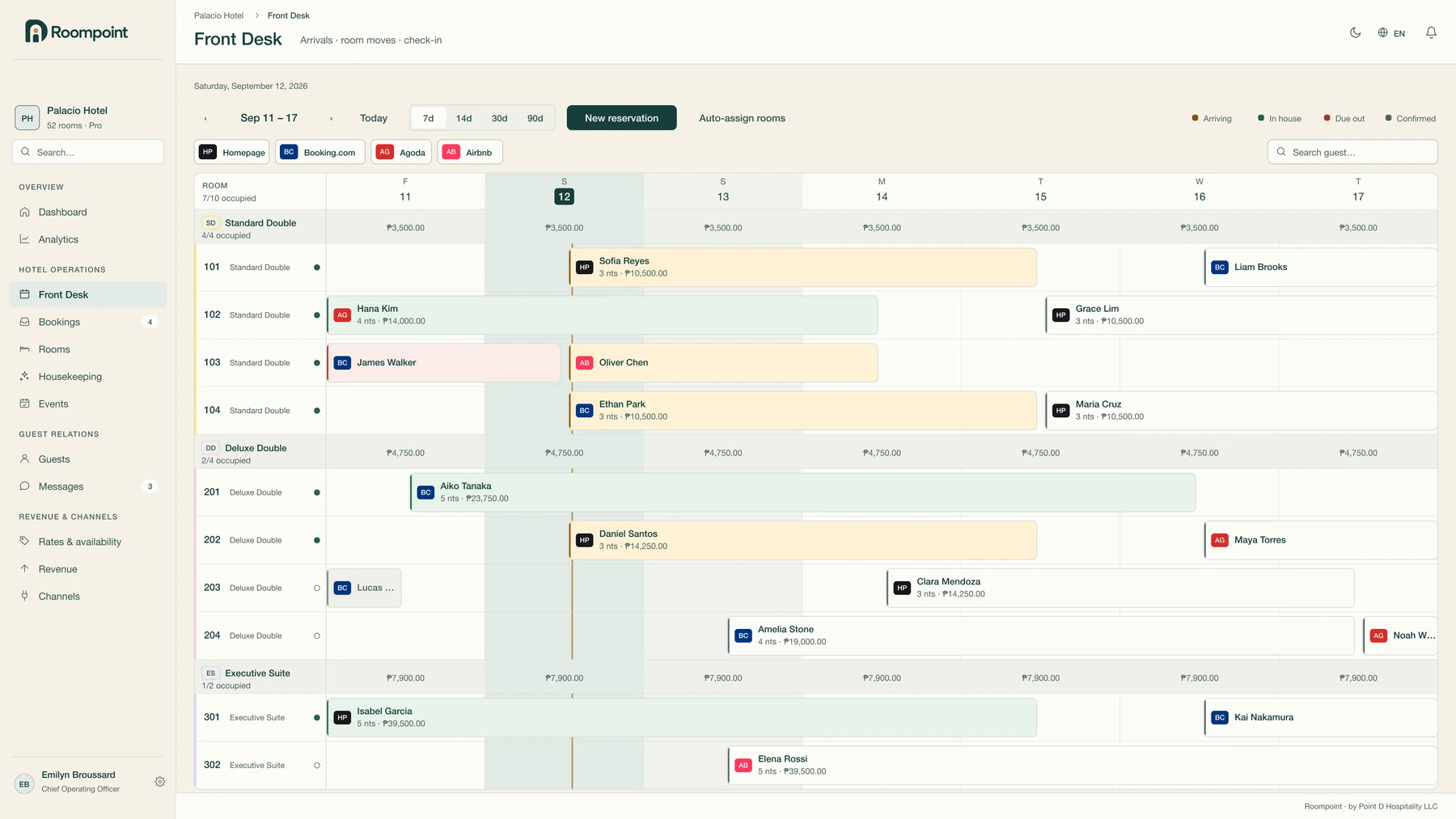Click the Guests person icon
Image resolution: width=1456 pixels, height=819 pixels.
[x=24, y=459]
